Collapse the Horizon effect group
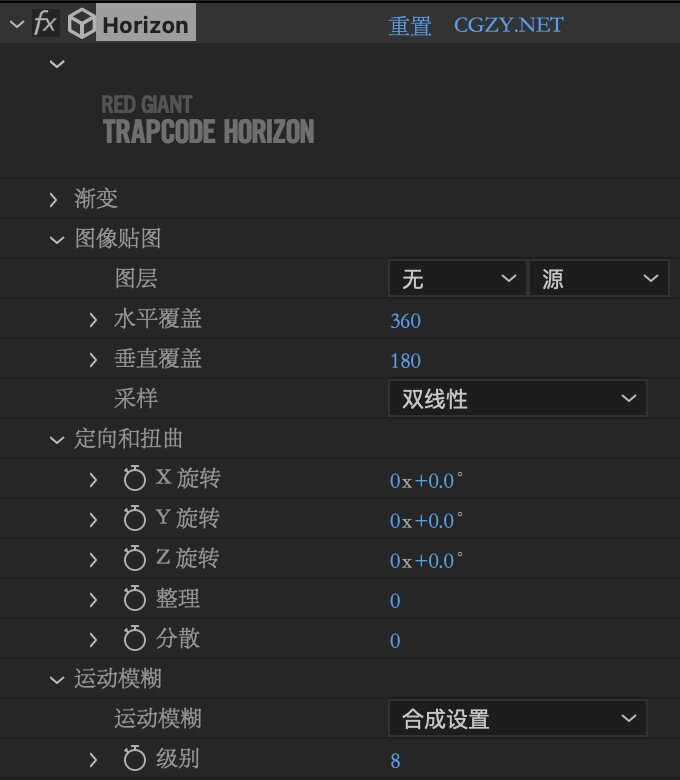Image resolution: width=680 pixels, height=780 pixels. [15, 25]
